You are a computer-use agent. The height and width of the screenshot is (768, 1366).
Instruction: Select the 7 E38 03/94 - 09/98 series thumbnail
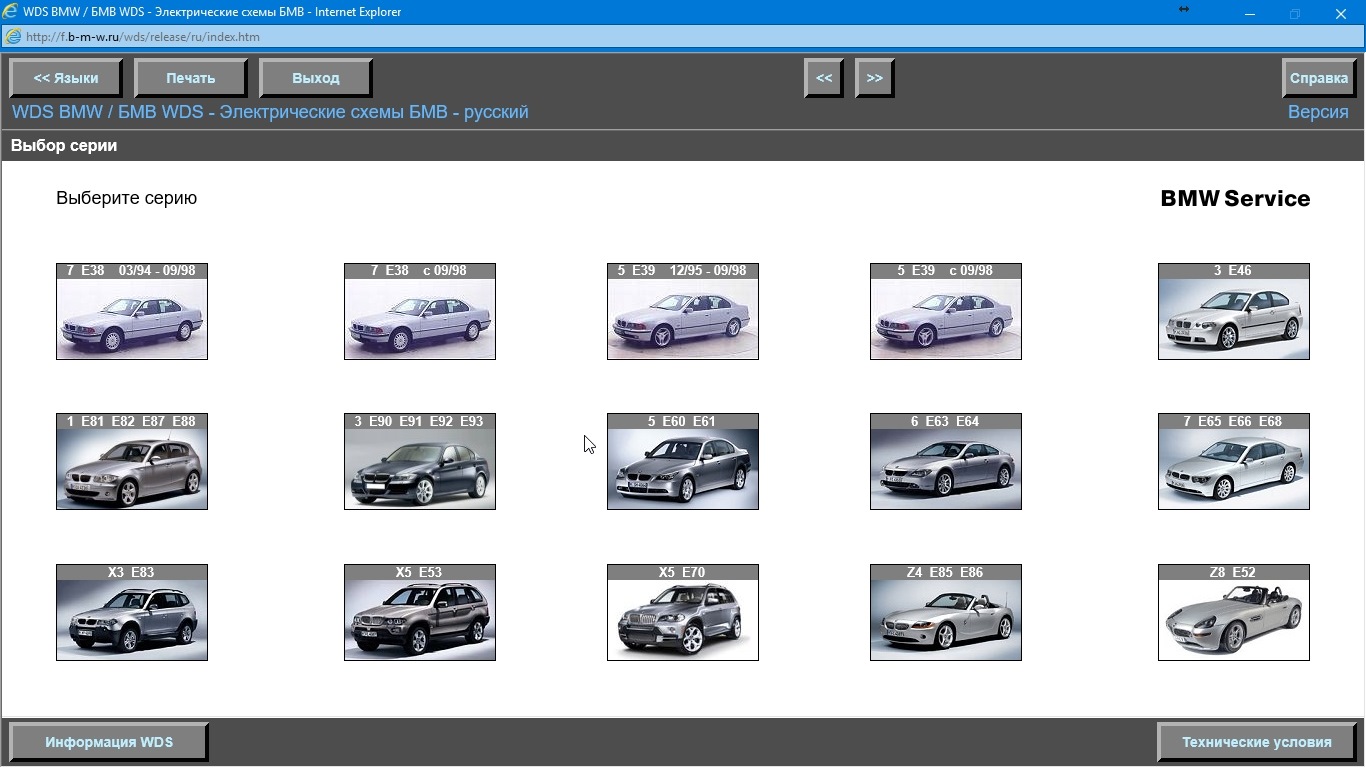[132, 311]
